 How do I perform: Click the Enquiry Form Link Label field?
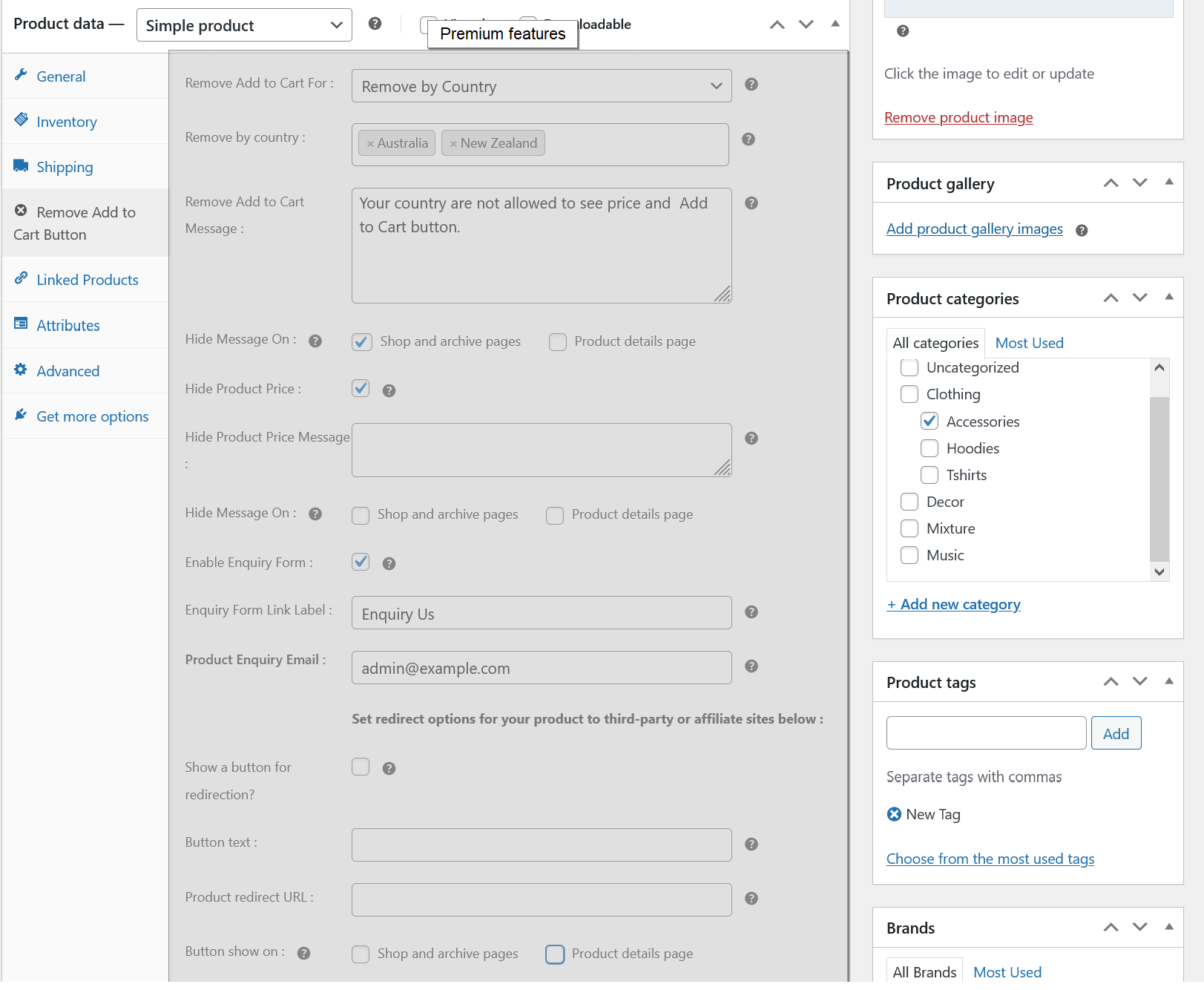pos(542,613)
